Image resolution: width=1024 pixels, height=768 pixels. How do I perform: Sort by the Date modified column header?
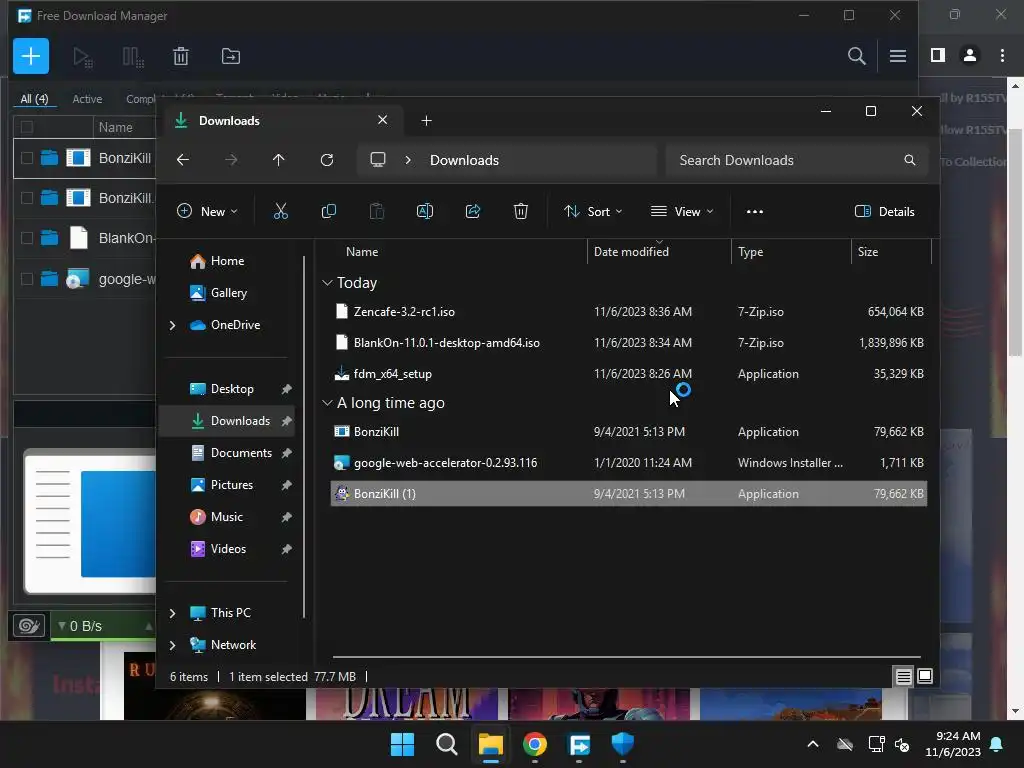[631, 252]
